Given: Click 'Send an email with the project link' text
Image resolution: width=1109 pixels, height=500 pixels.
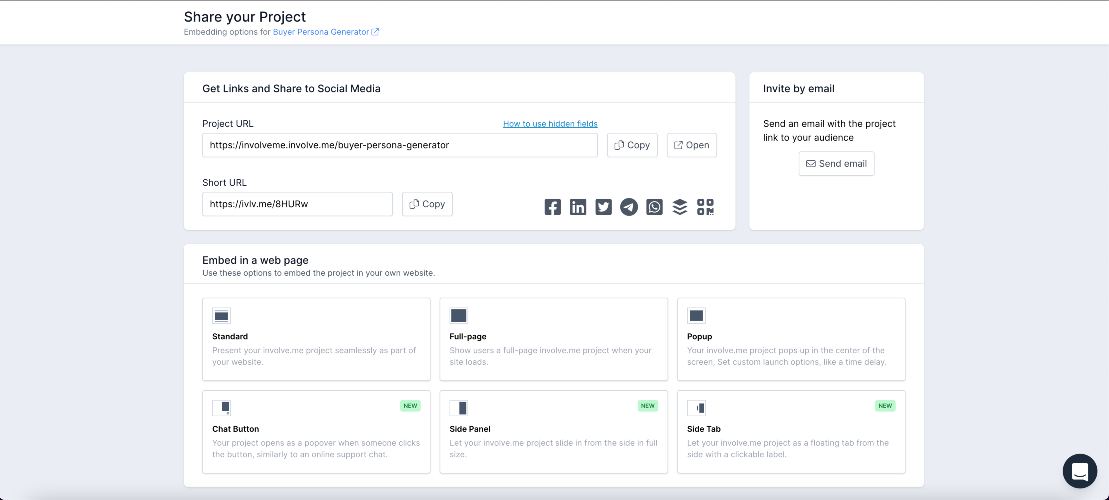Looking at the screenshot, I should [x=830, y=131].
